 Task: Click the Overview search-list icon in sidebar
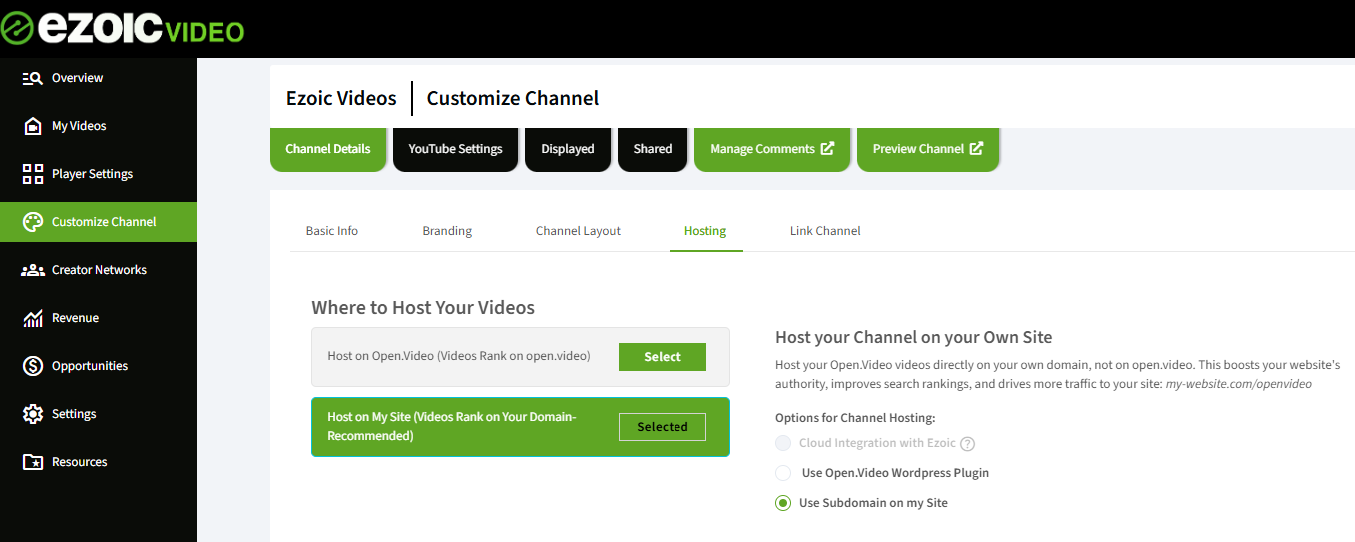pos(33,78)
